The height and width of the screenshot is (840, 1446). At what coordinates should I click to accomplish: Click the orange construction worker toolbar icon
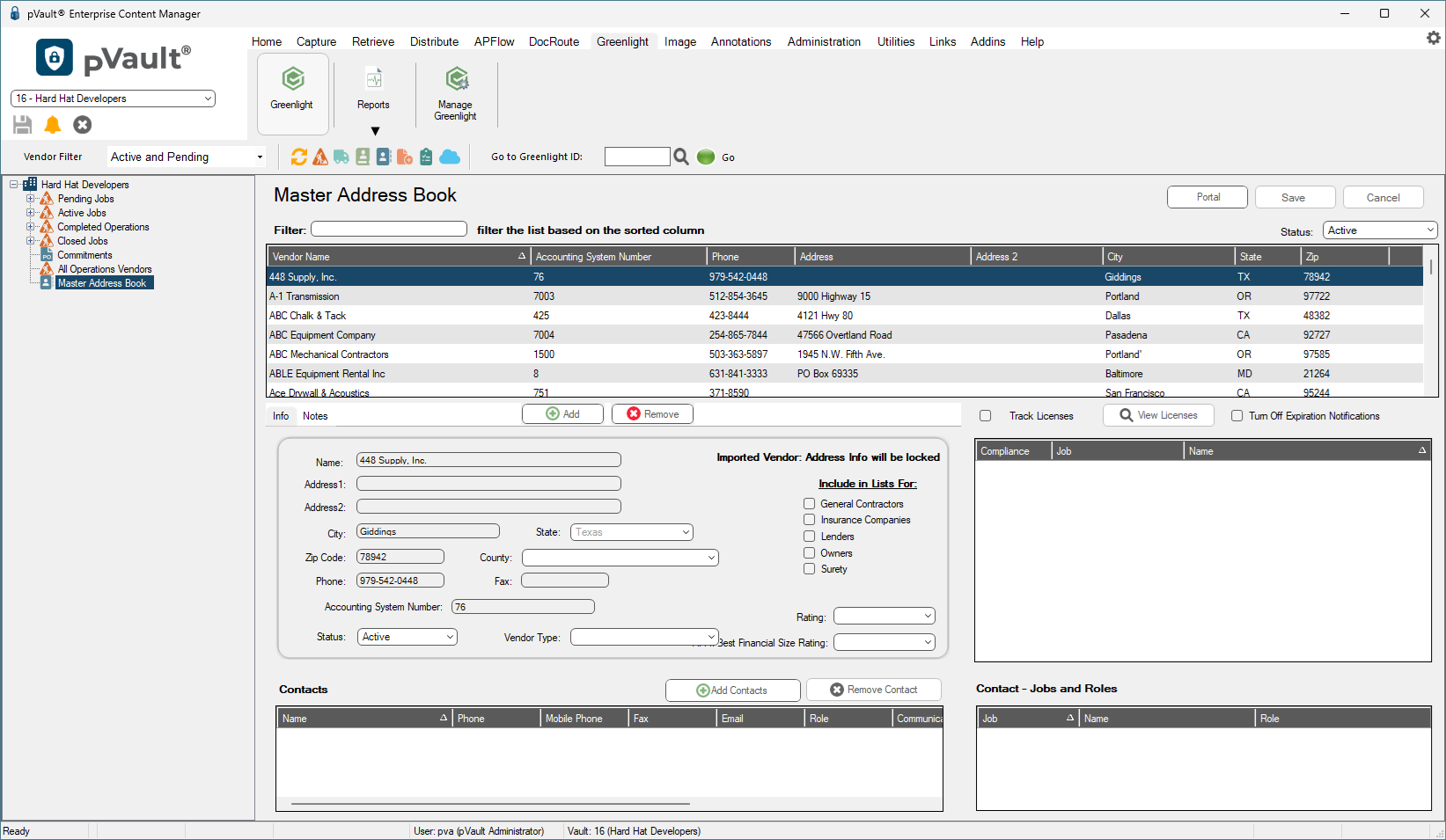(320, 157)
